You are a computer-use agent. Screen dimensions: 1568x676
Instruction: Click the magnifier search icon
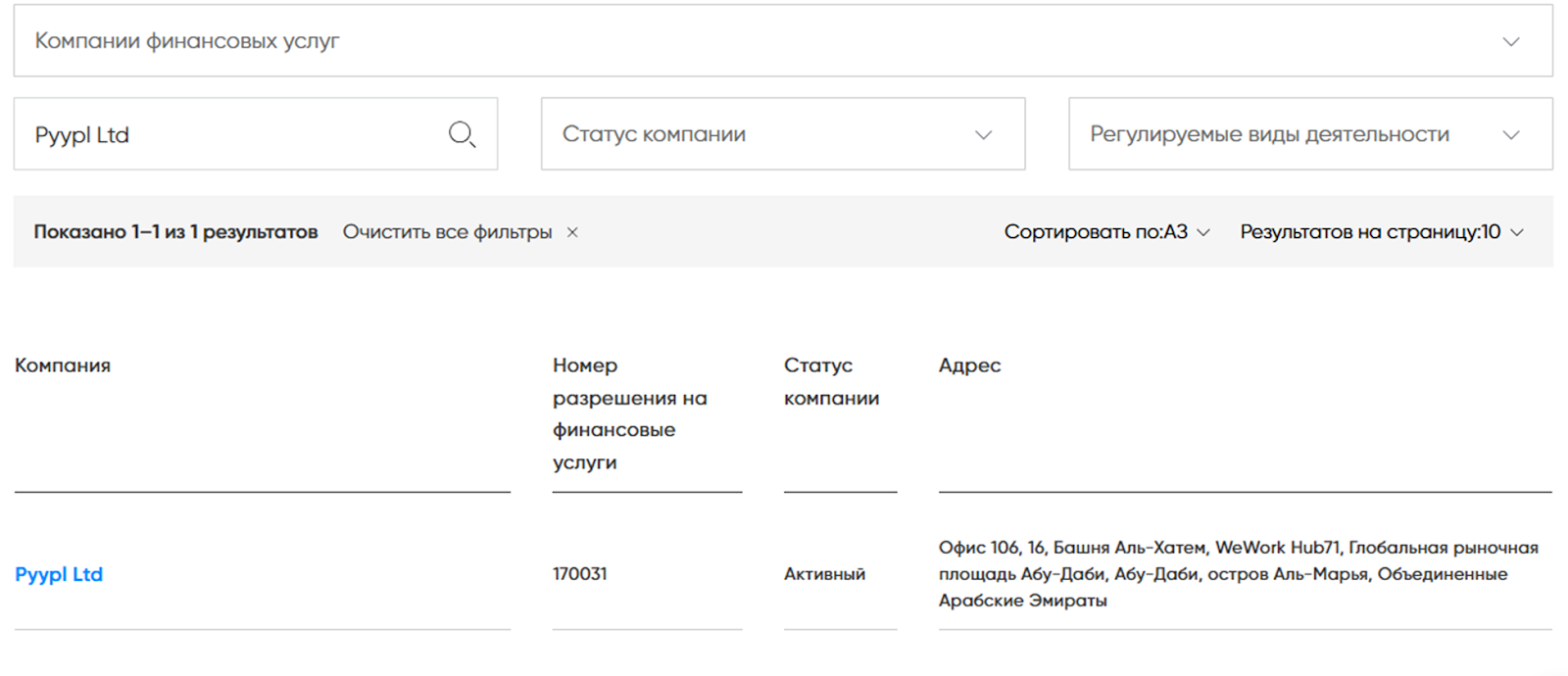[x=462, y=134]
